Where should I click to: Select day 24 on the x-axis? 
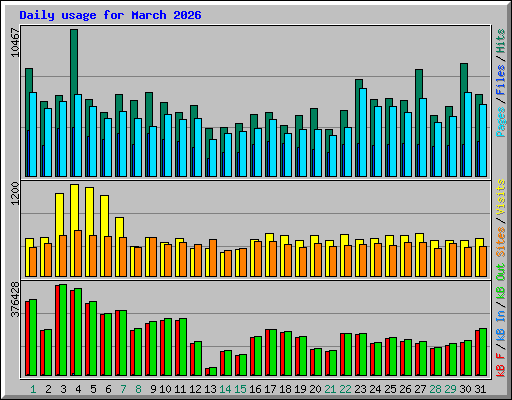375,389
